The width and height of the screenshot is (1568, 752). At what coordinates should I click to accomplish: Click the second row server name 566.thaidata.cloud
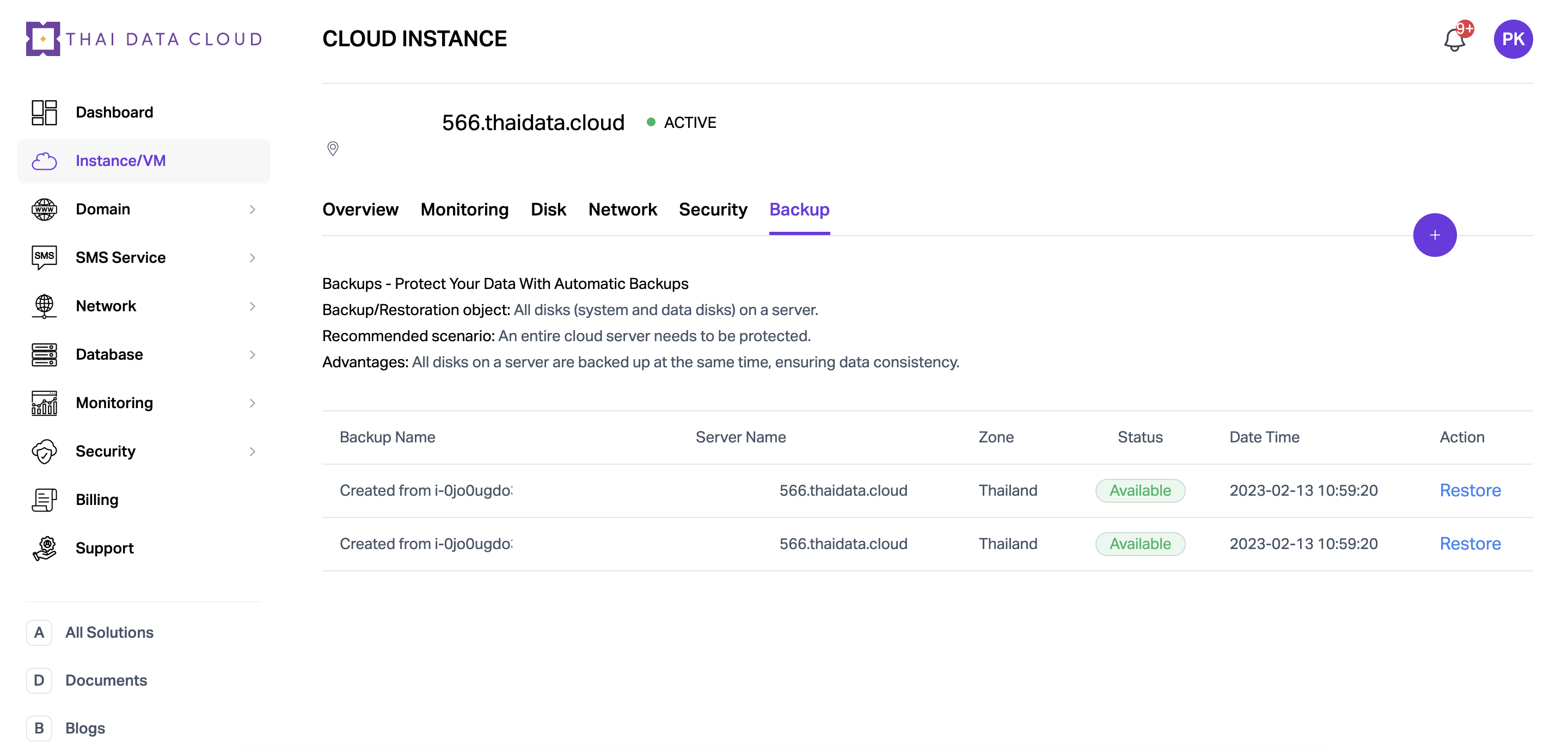tap(843, 543)
